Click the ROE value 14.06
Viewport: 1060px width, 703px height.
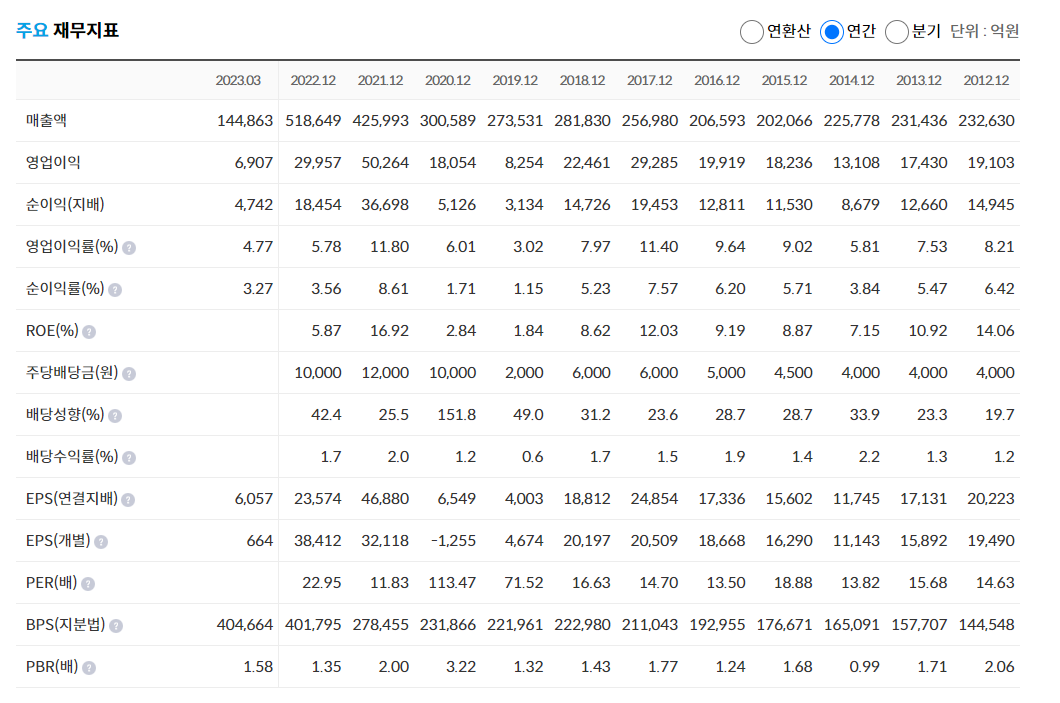995,331
